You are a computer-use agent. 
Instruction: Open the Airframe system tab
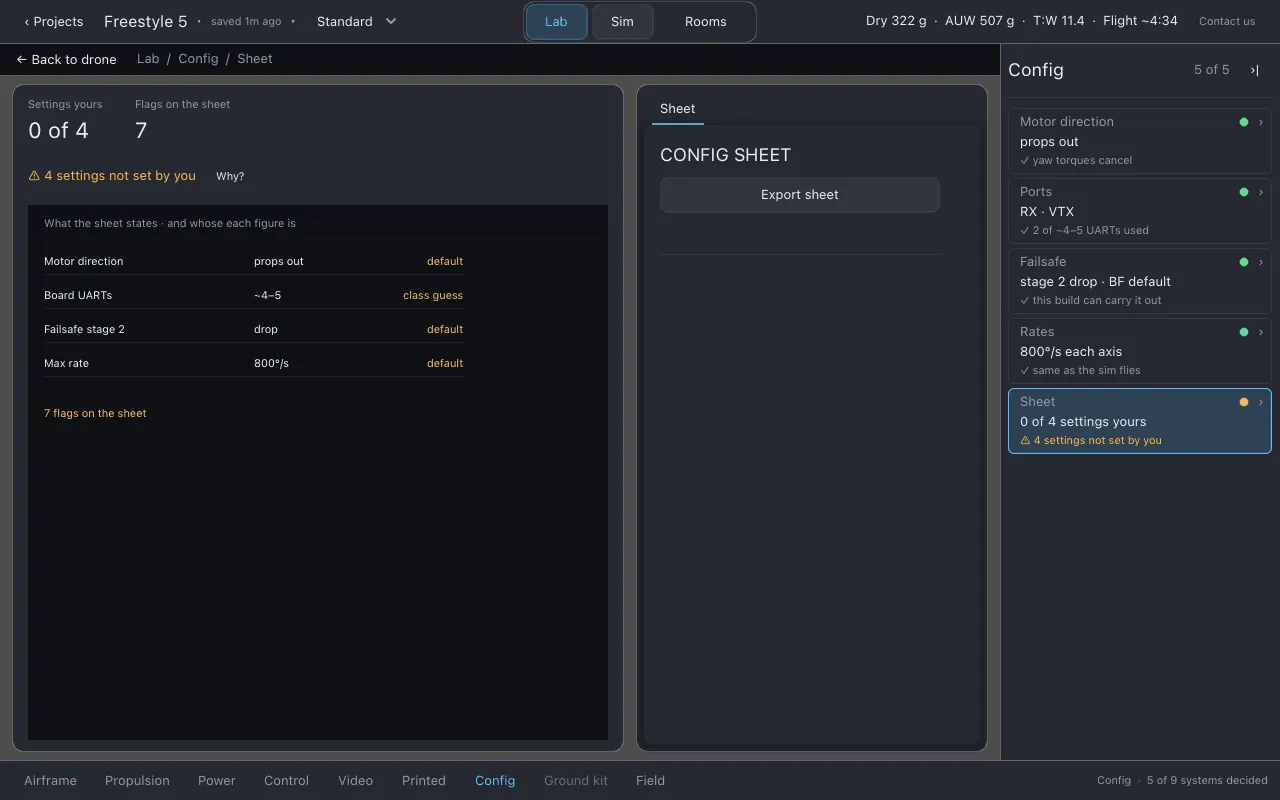50,781
